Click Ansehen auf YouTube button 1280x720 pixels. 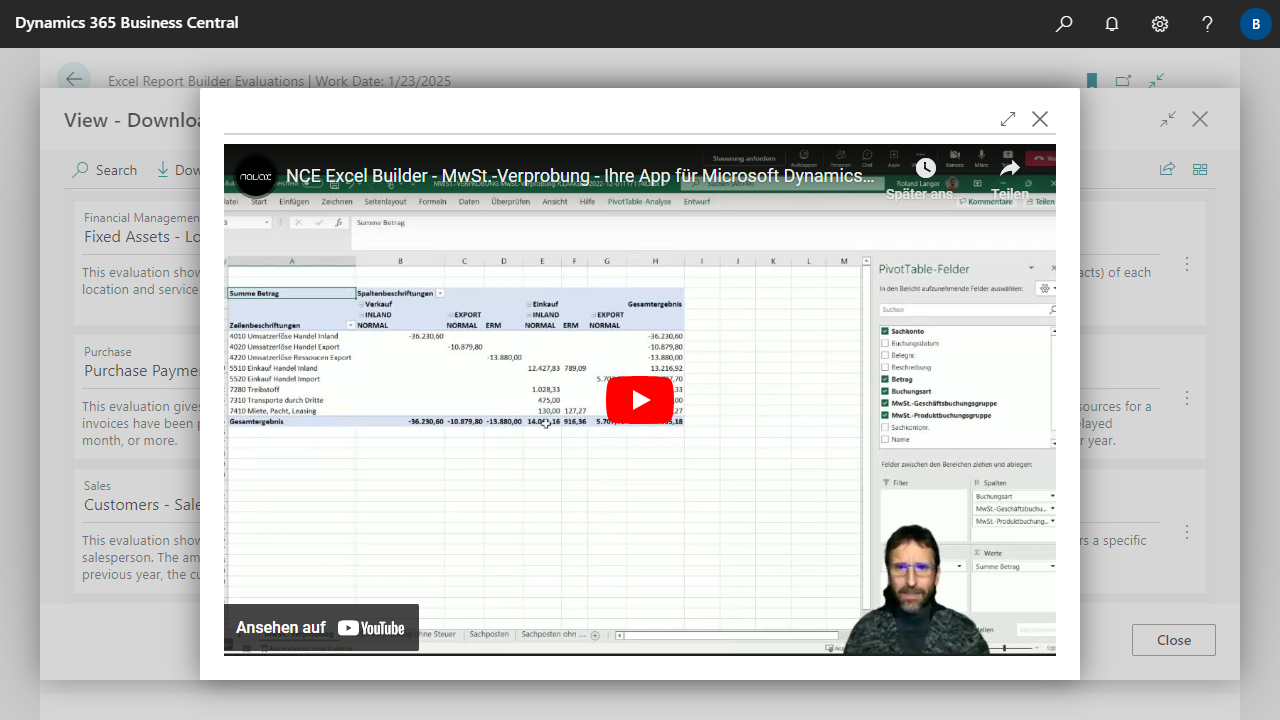(321, 628)
